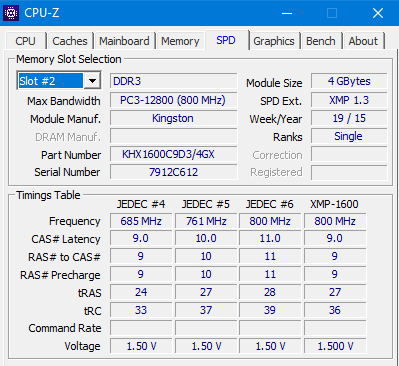Click the Single ranks value
Screen dimensions: 399x366
coord(349,136)
